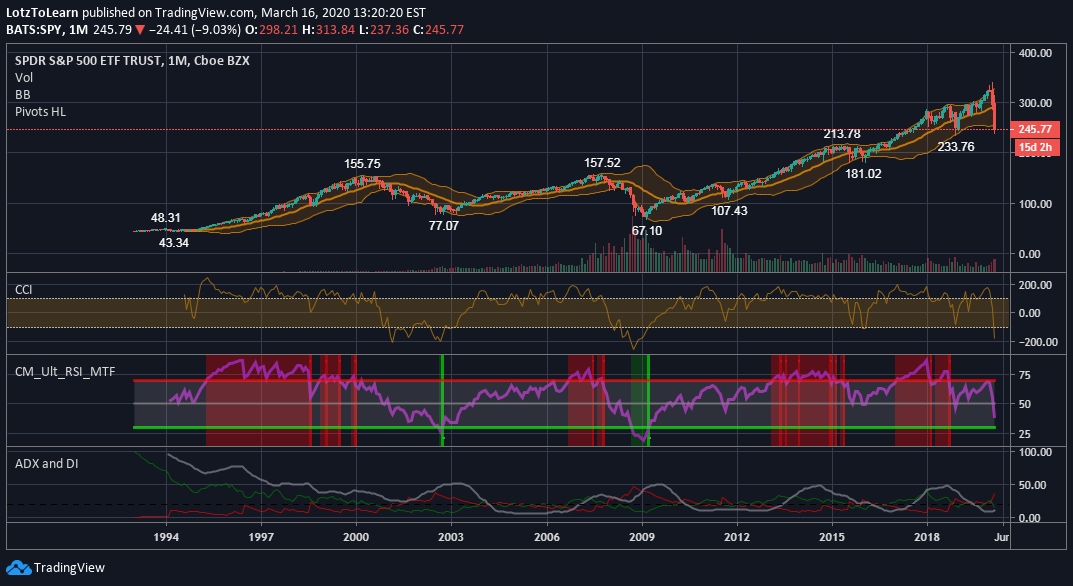Click the 77.07 pivot low label
Image resolution: width=1073 pixels, height=586 pixels.
443,225
